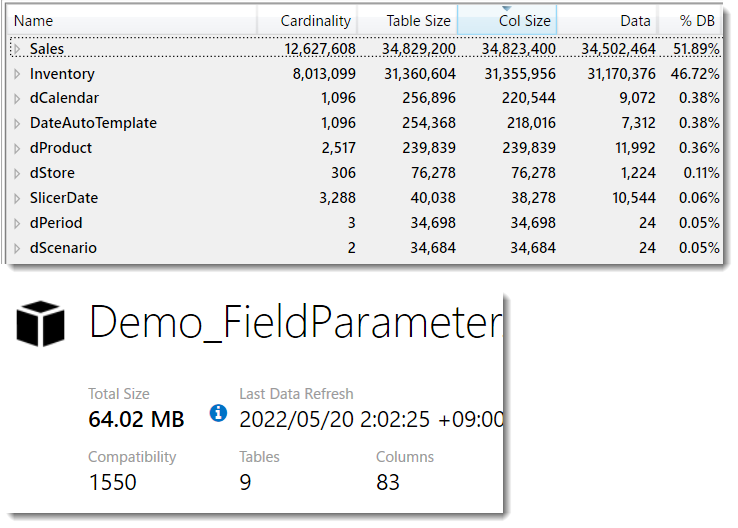Image resolution: width=738 pixels, height=528 pixels.
Task: Select the dCalendar row name
Action: point(64,98)
